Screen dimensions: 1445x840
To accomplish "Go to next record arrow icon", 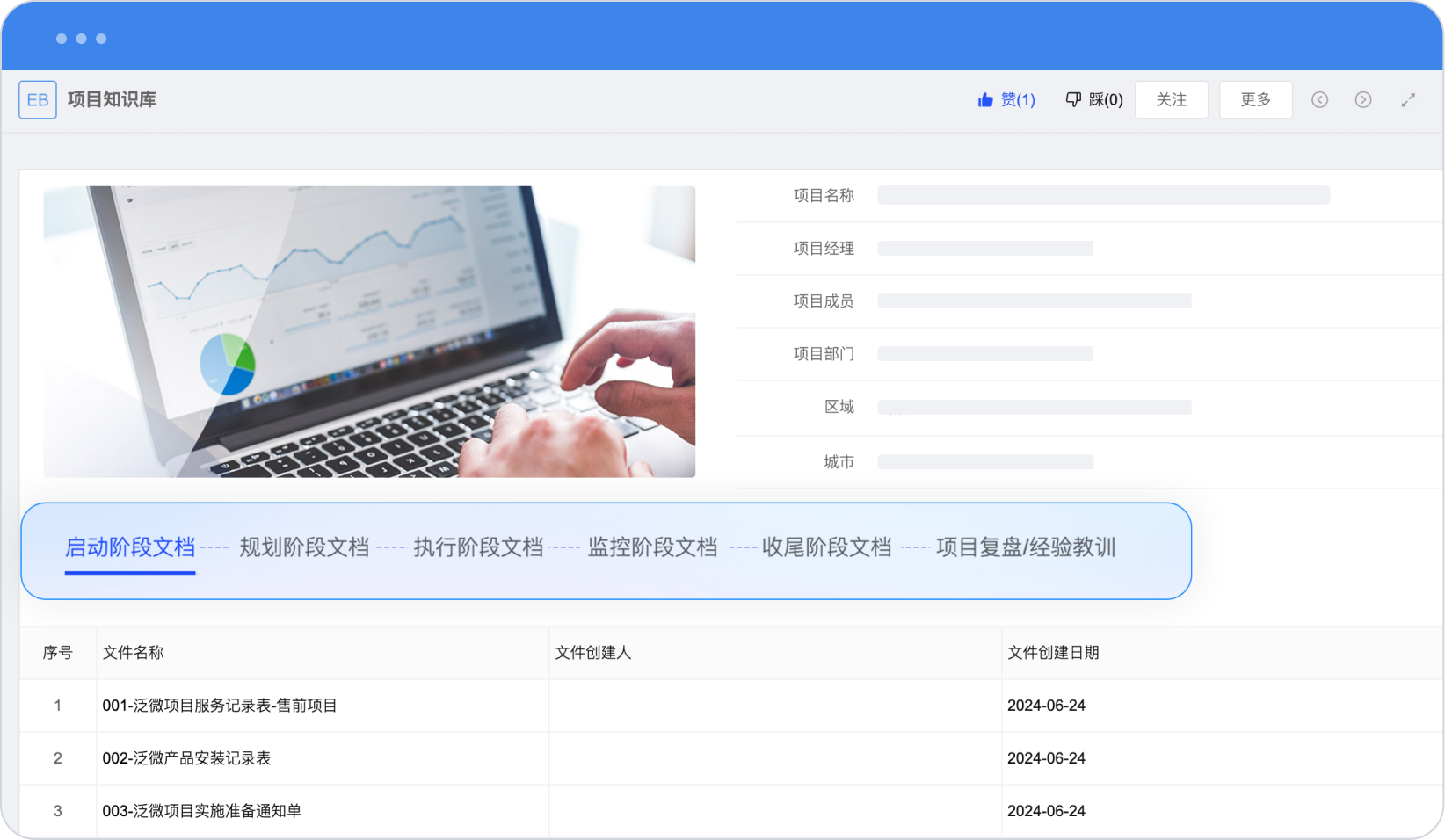I will (1362, 100).
